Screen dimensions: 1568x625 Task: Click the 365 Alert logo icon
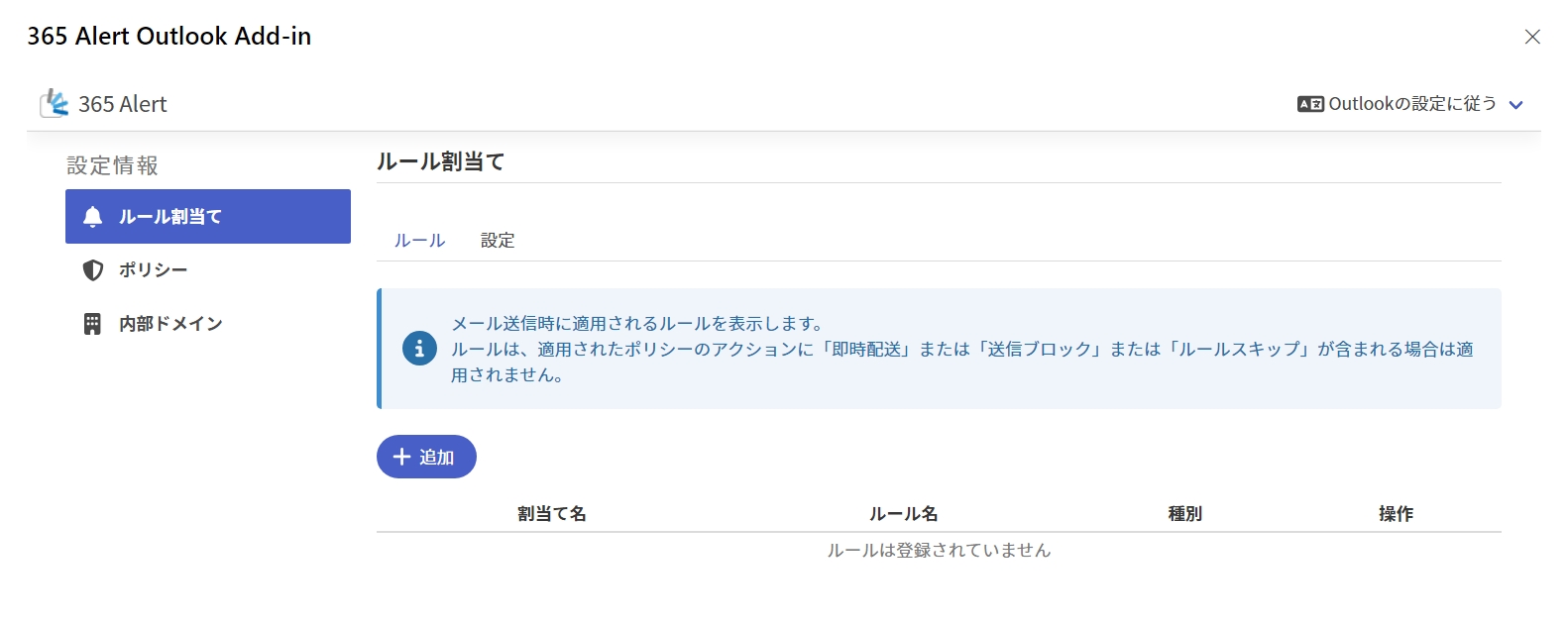click(55, 103)
